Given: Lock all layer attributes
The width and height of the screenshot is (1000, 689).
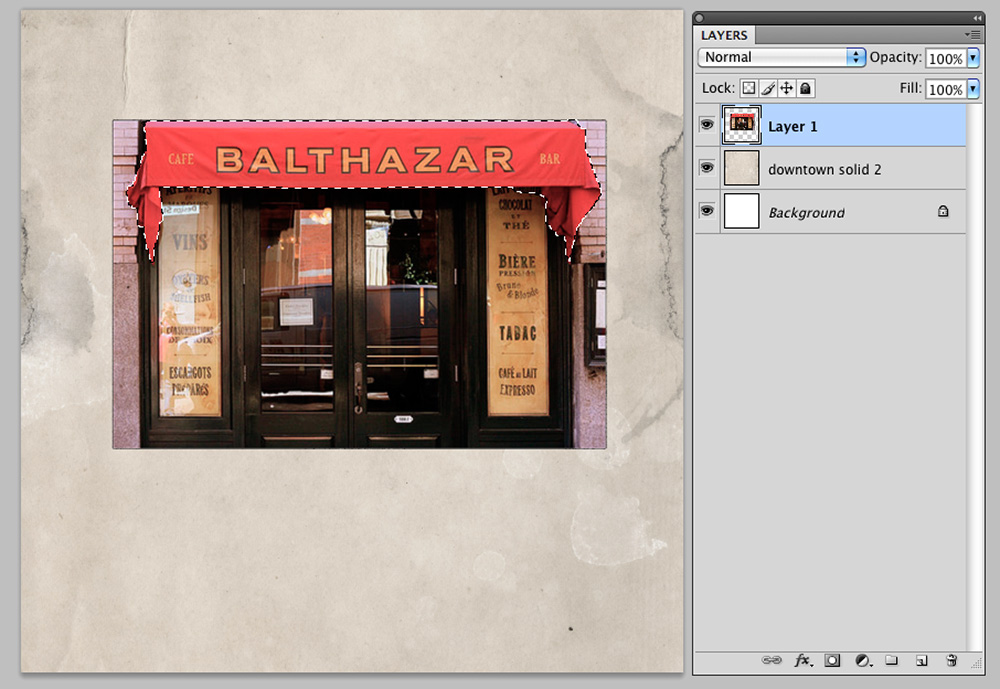Looking at the screenshot, I should coord(805,88).
